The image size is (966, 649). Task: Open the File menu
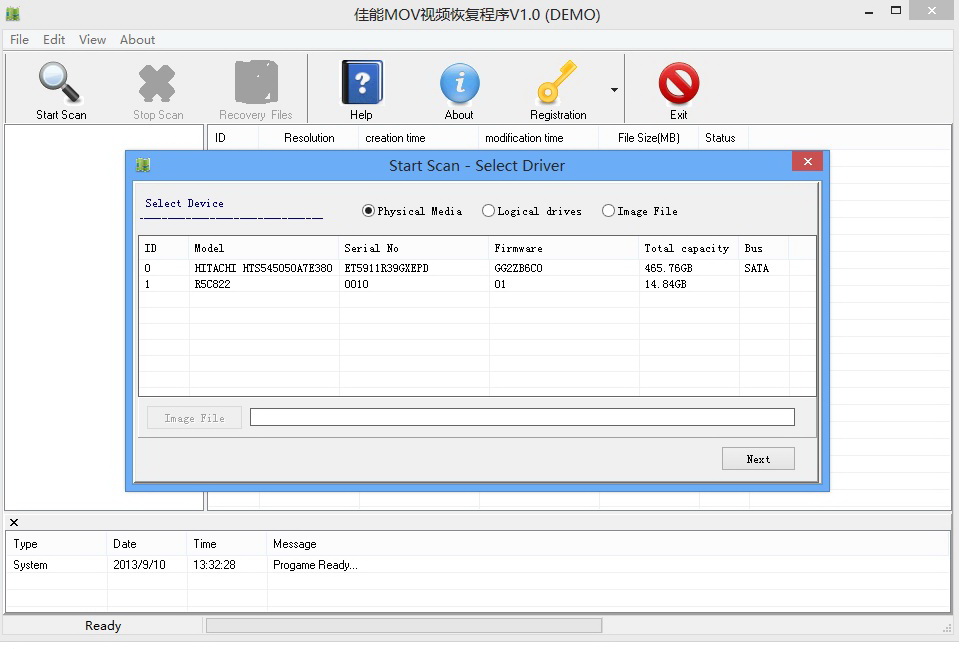pyautogui.click(x=19, y=40)
